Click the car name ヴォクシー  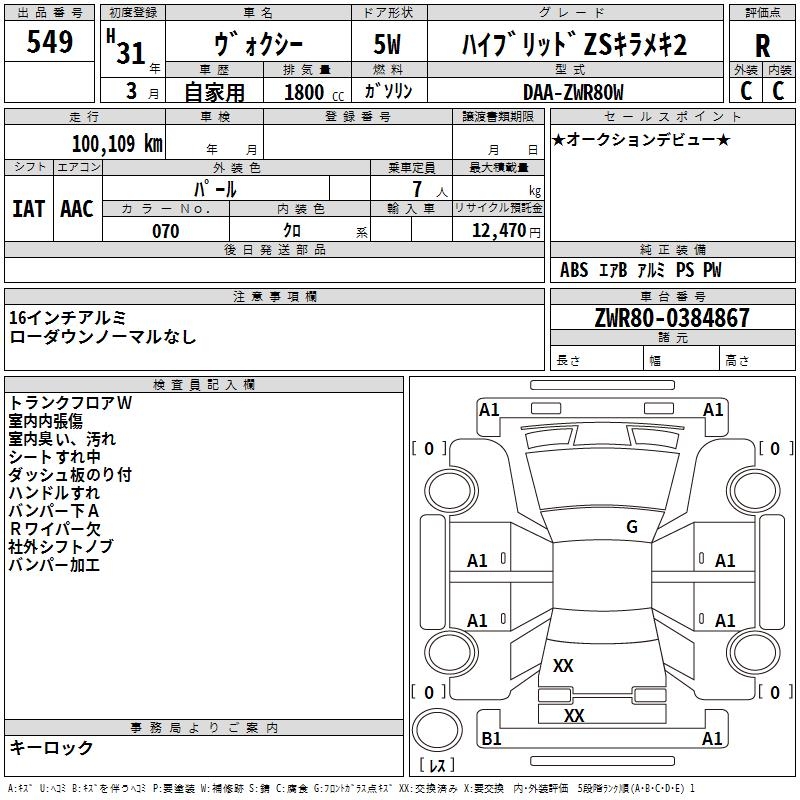[259, 45]
